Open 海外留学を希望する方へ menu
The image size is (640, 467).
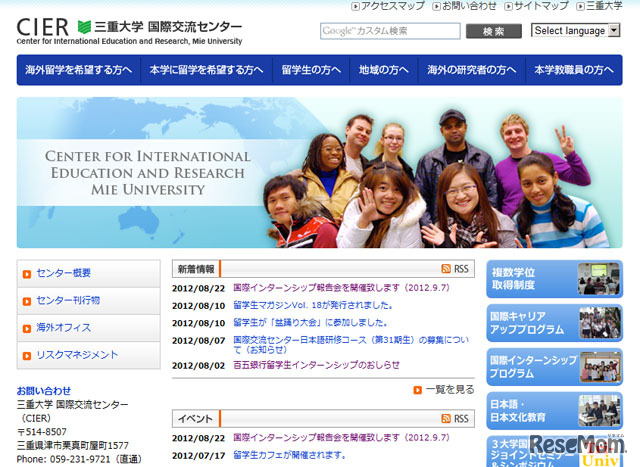point(78,70)
